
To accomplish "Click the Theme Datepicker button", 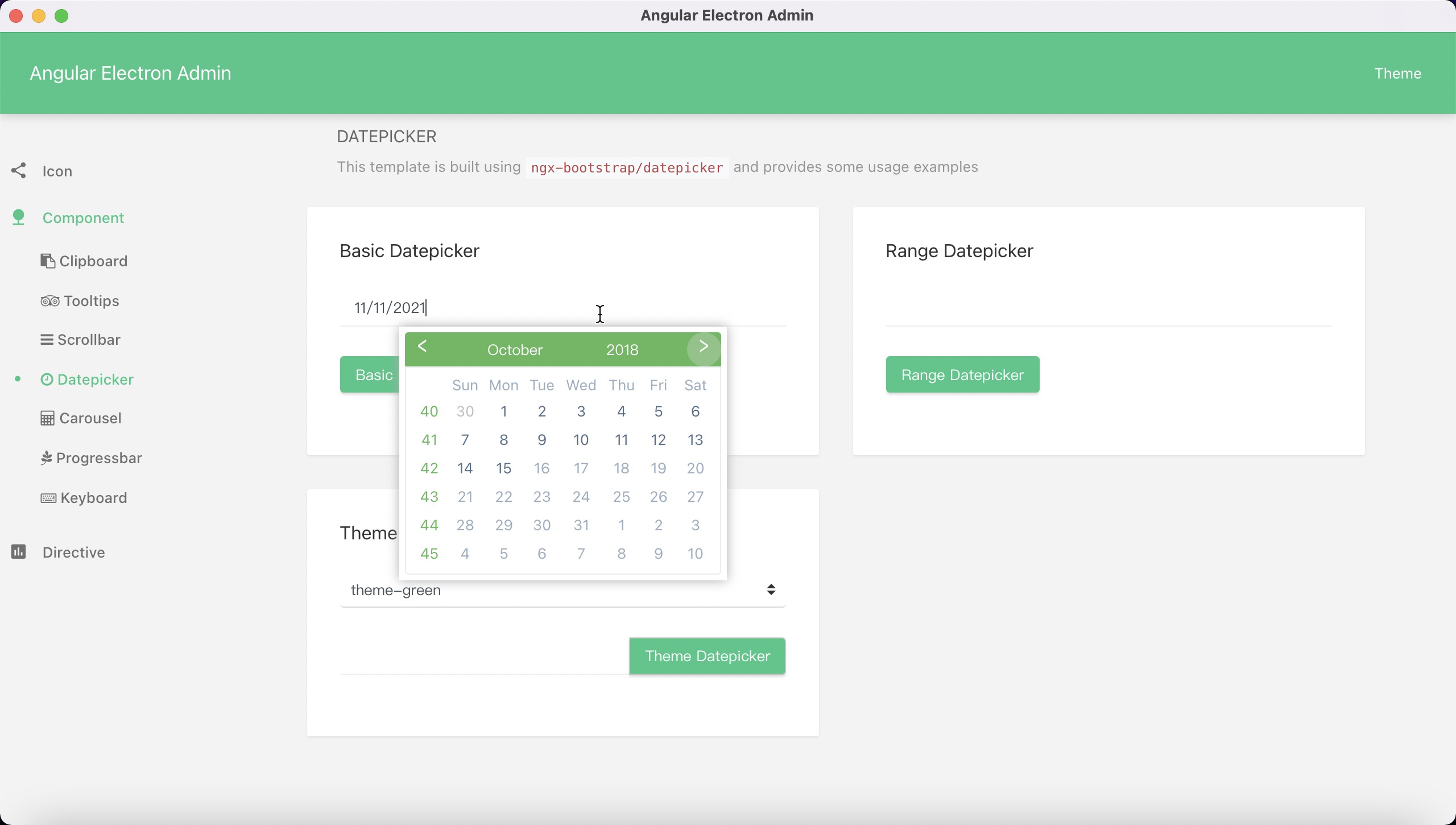I will click(x=707, y=656).
